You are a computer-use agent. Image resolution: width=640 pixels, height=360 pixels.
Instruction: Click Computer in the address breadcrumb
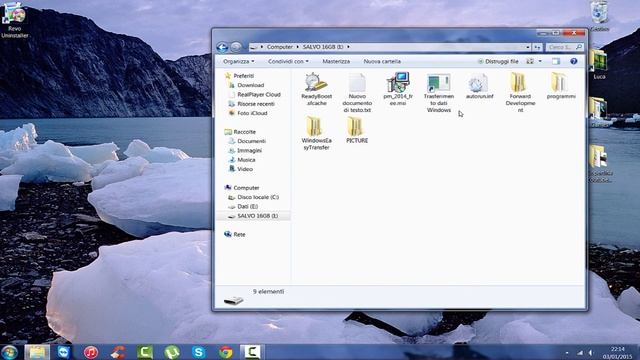pos(280,47)
